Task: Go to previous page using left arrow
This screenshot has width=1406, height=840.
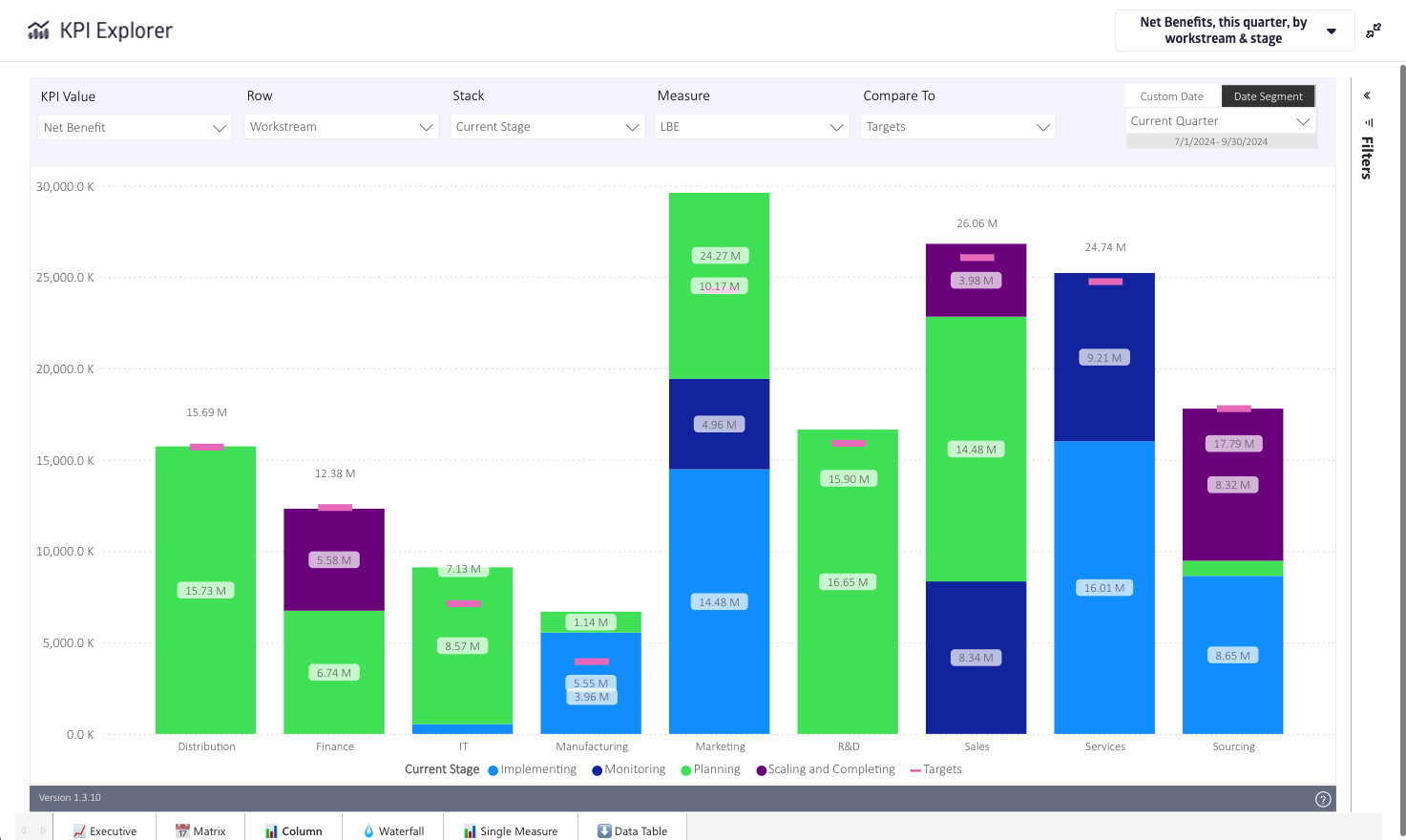Action: click(24, 831)
